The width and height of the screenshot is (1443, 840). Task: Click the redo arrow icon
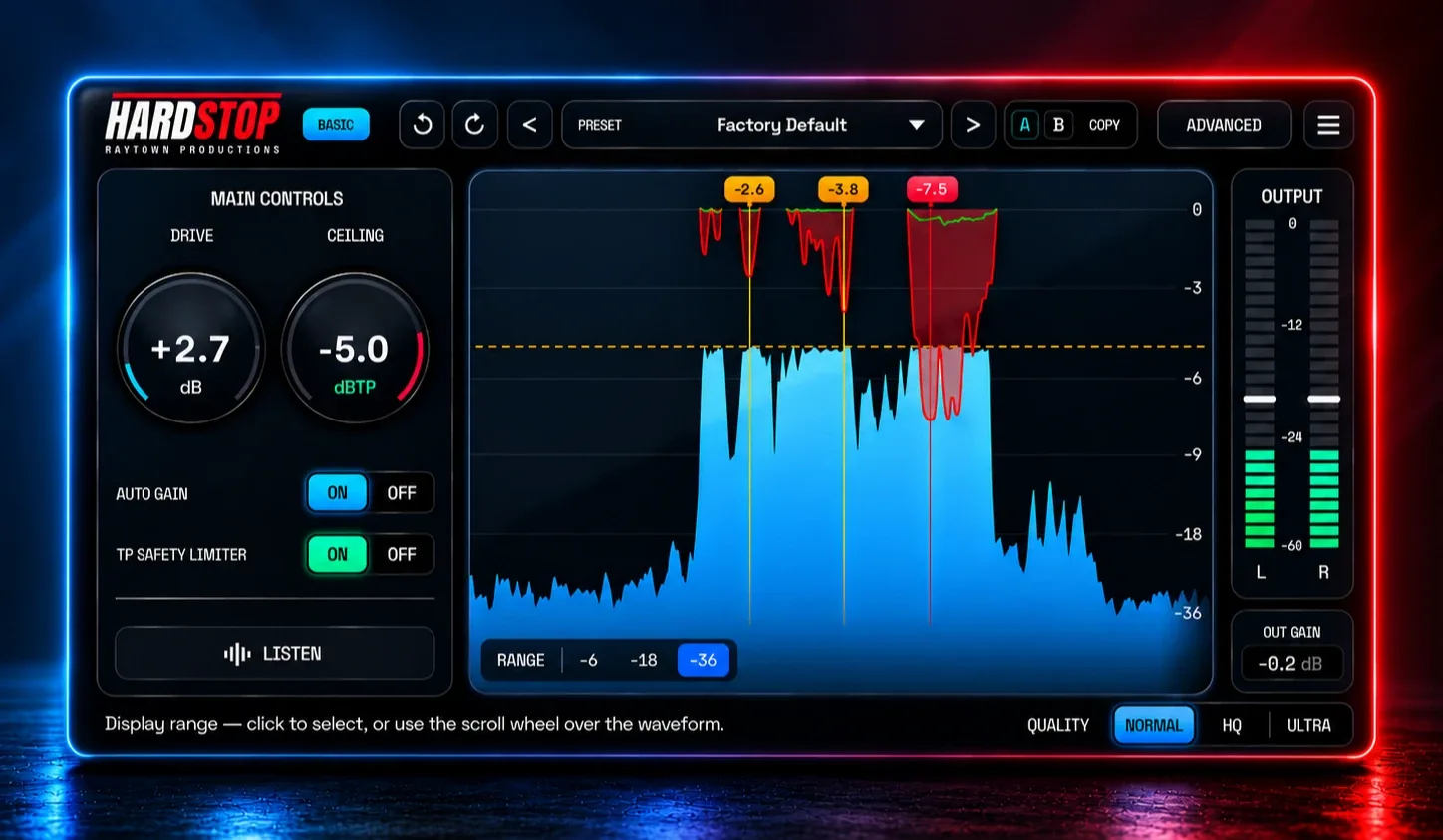pos(475,125)
